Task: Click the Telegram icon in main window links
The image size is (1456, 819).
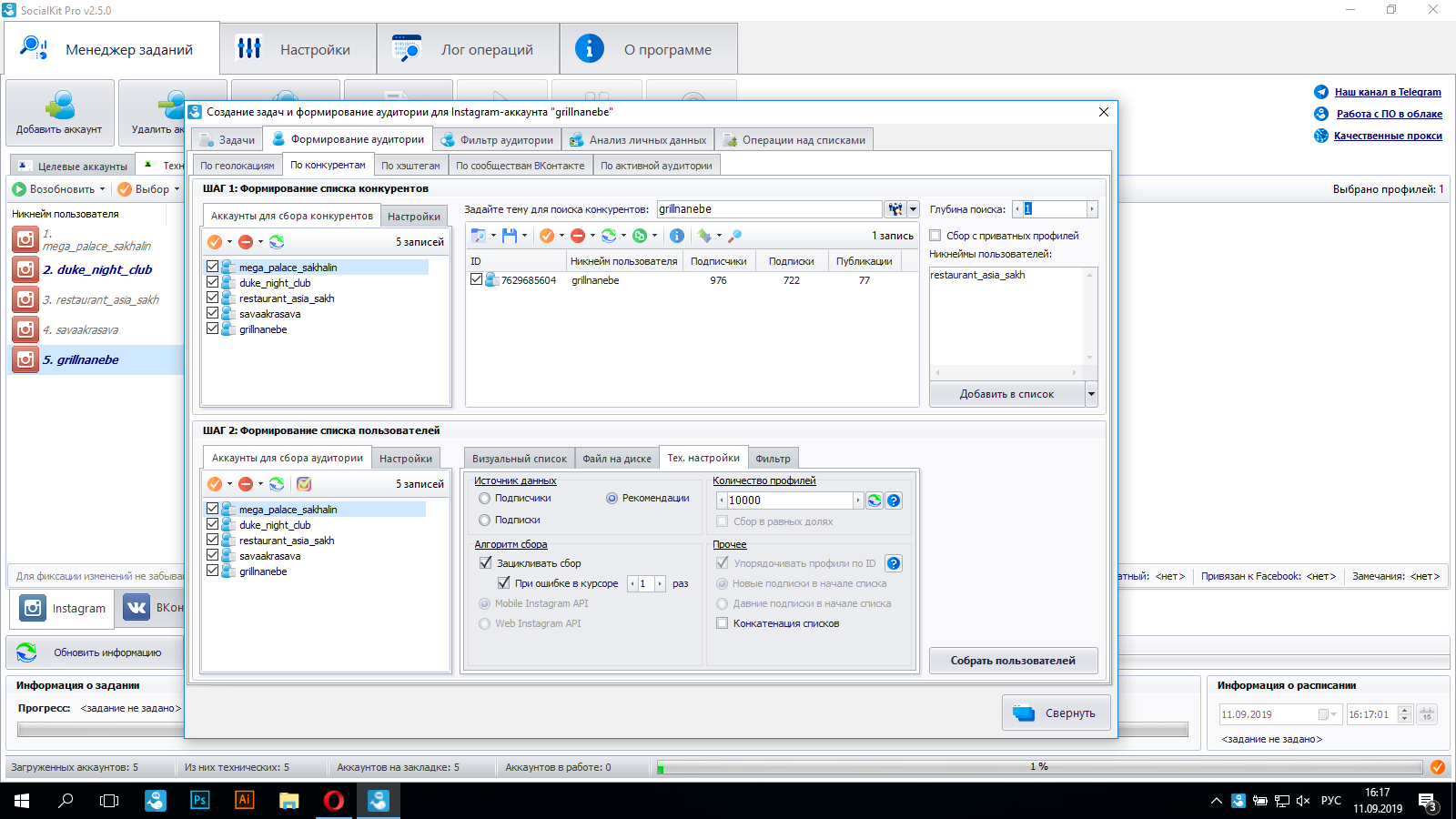Action: click(x=1321, y=92)
